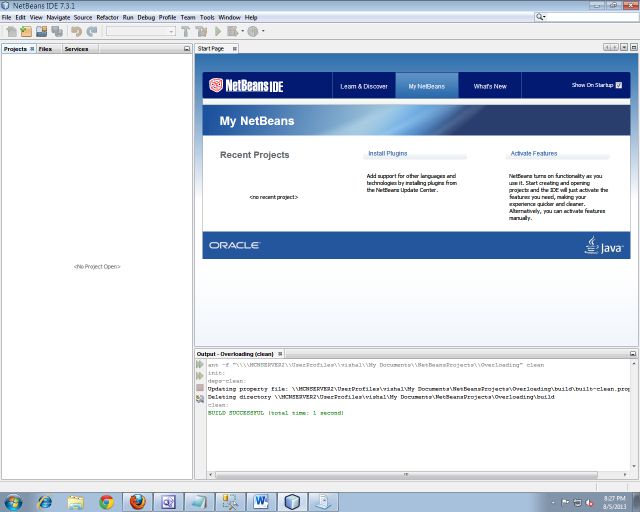Screen dimensions: 640x512
Task: Close the Projects tab
Action: coord(32,49)
